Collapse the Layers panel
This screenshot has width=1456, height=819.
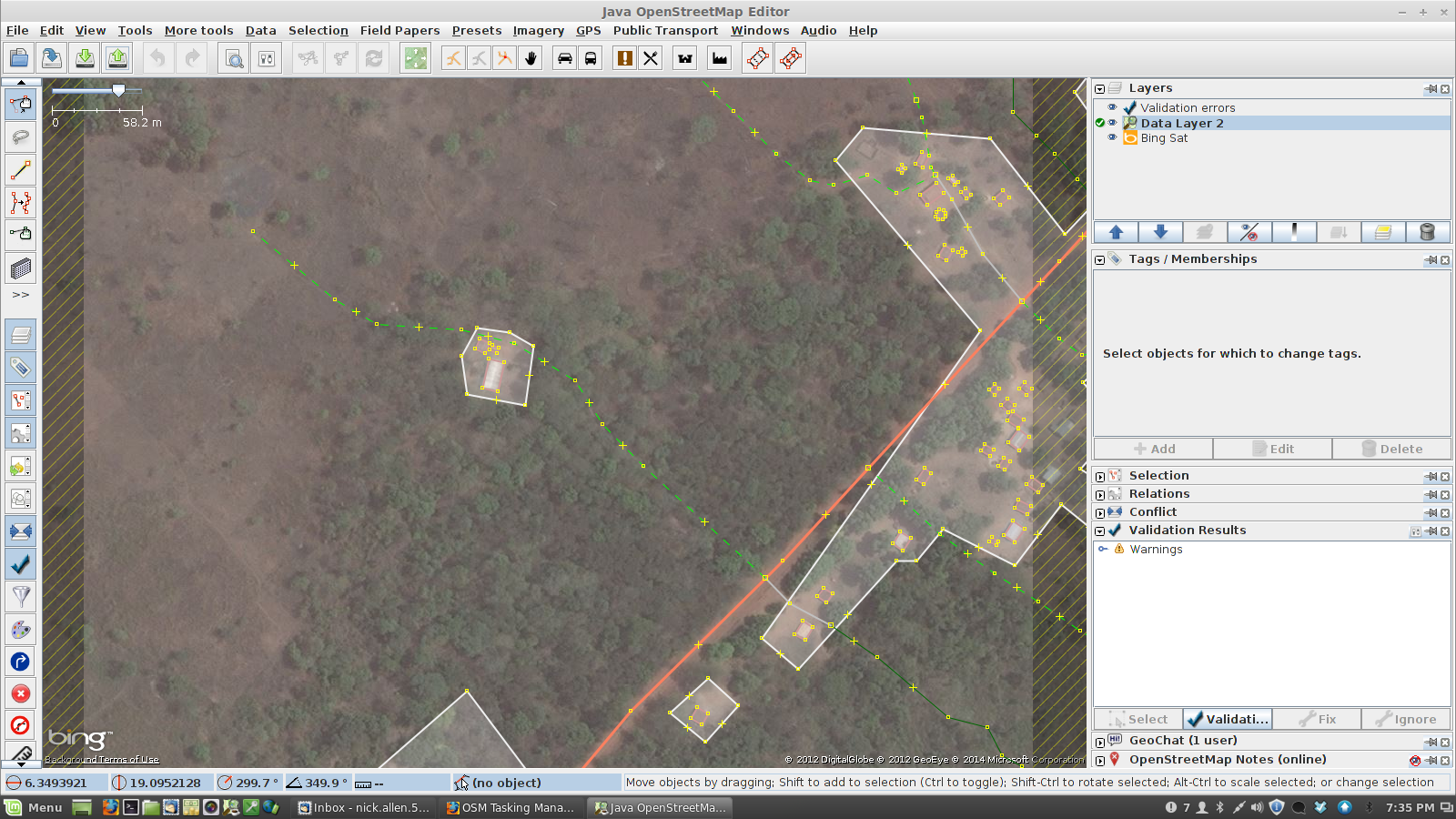coord(1100,89)
